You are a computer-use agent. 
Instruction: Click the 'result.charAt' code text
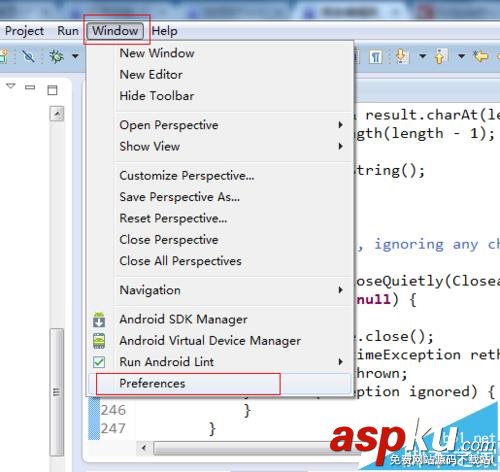(422, 115)
